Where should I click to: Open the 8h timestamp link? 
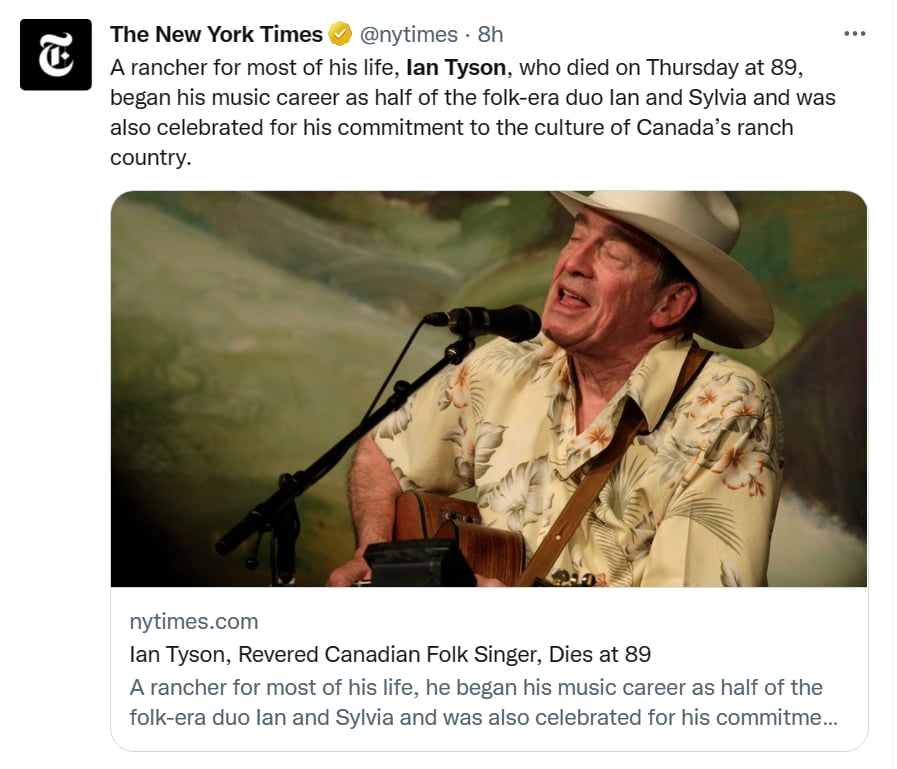(490, 34)
